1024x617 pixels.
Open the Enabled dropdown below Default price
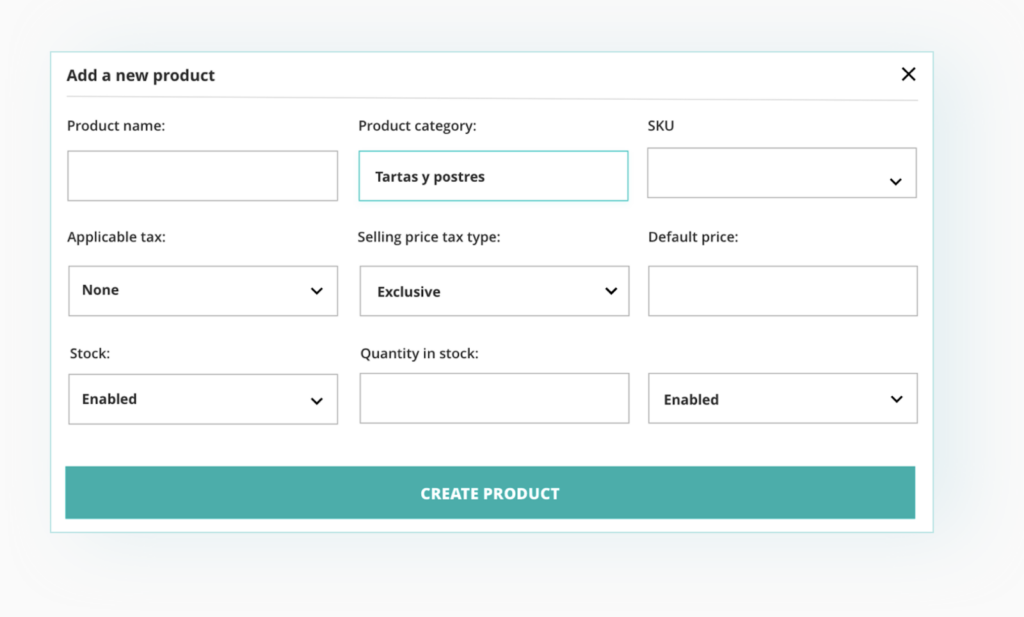782,399
